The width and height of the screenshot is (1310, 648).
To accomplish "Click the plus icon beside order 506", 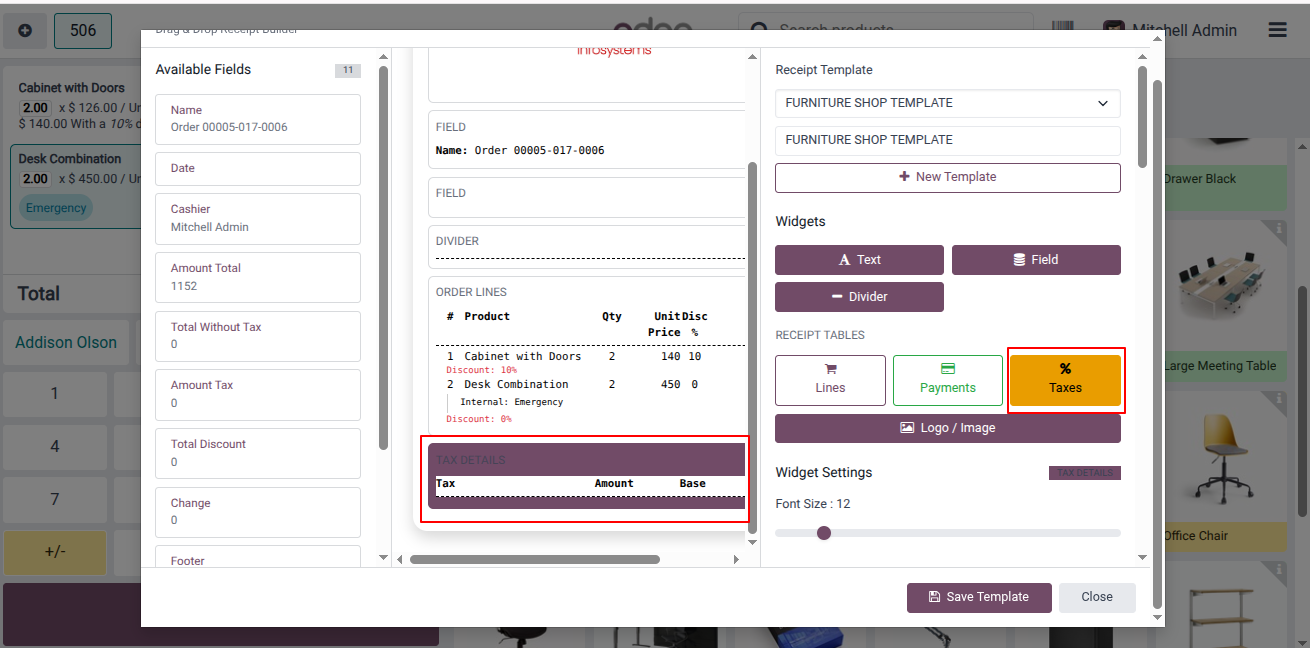I will click(25, 31).
